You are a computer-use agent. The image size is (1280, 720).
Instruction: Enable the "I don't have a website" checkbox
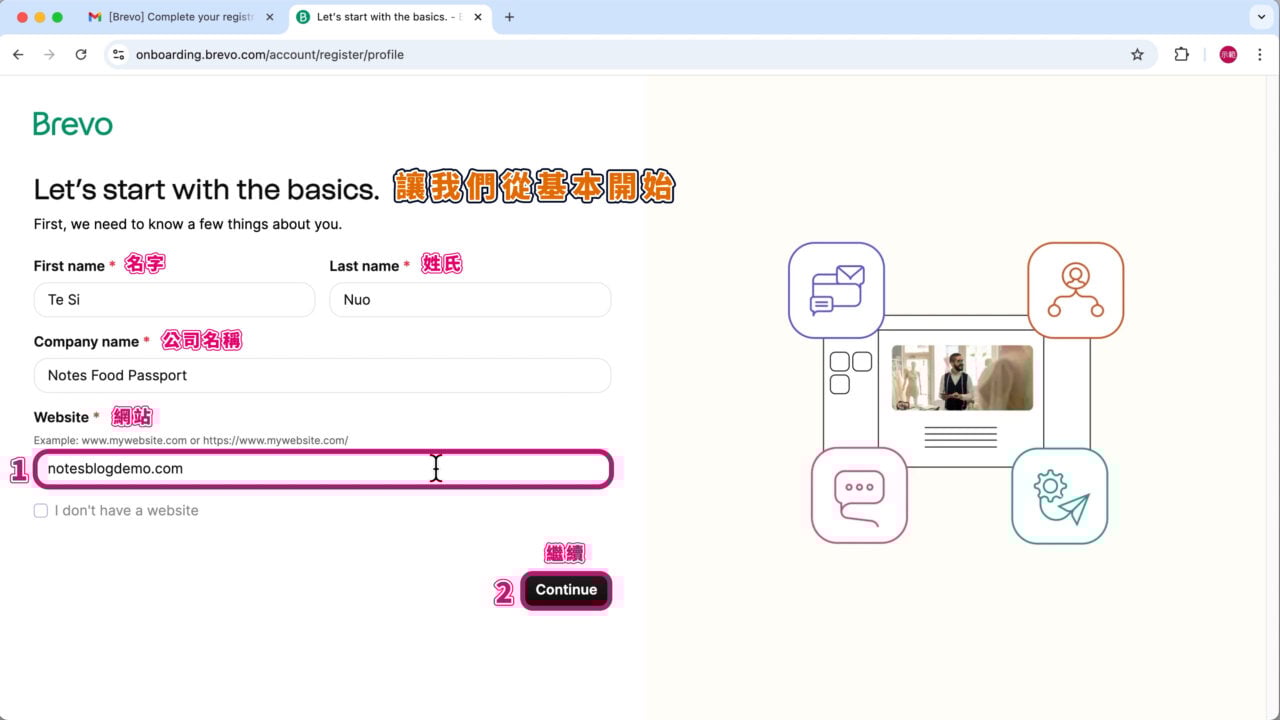pyautogui.click(x=41, y=510)
